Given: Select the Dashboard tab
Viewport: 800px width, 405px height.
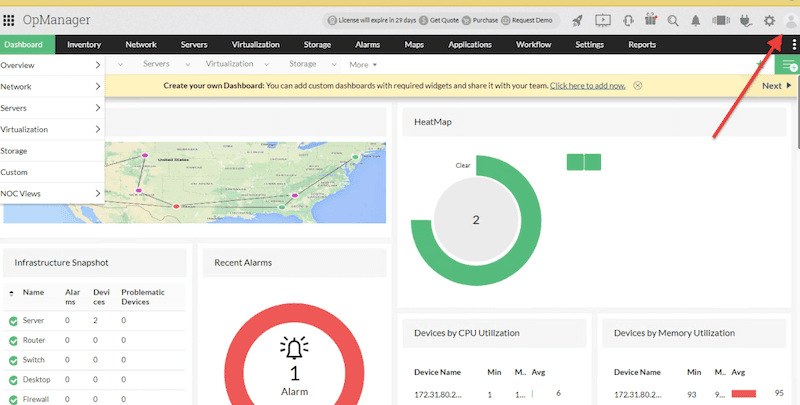Looking at the screenshot, I should tap(28, 44).
